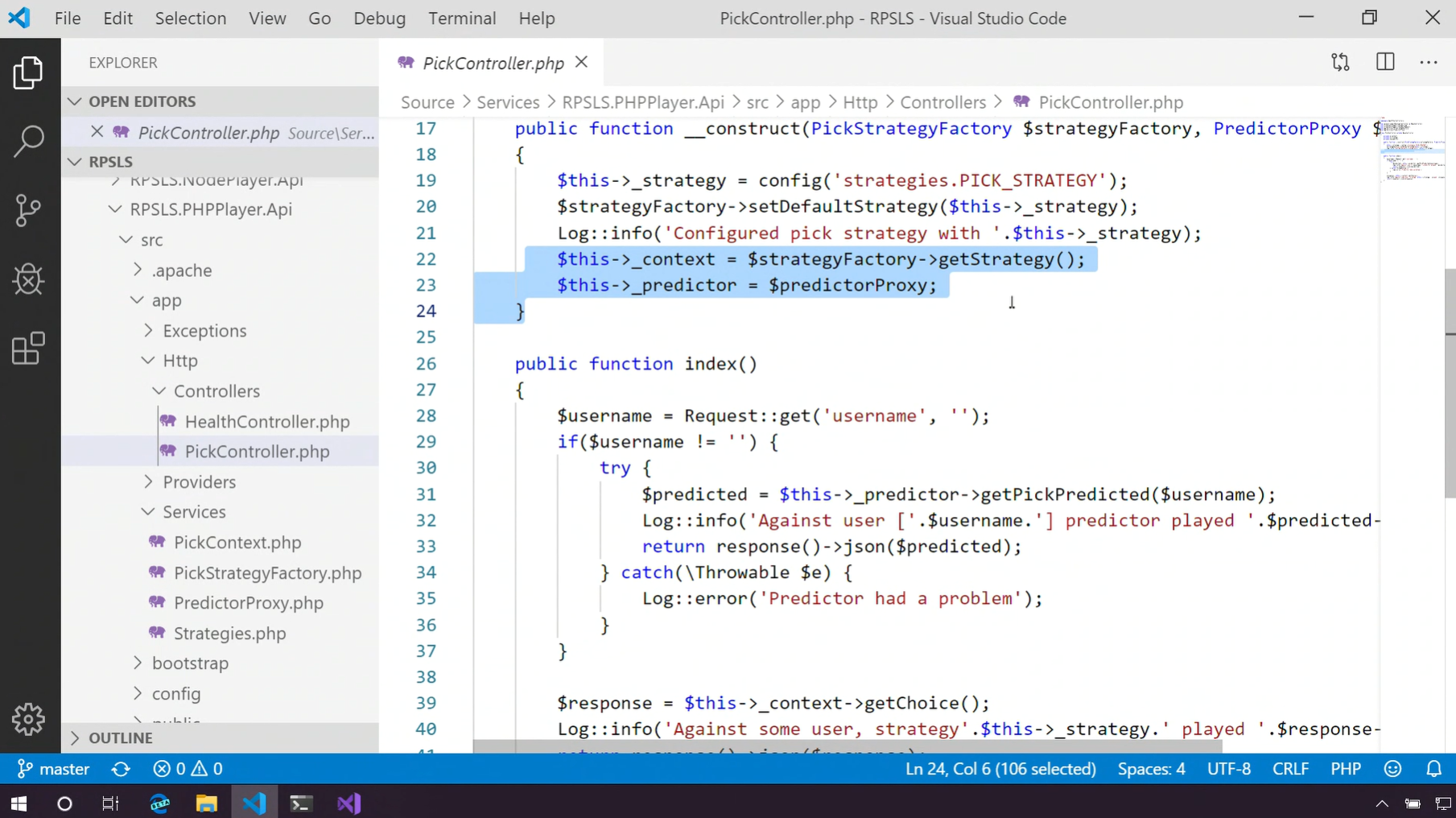
Task: Open the Extensions view
Action: [29, 349]
